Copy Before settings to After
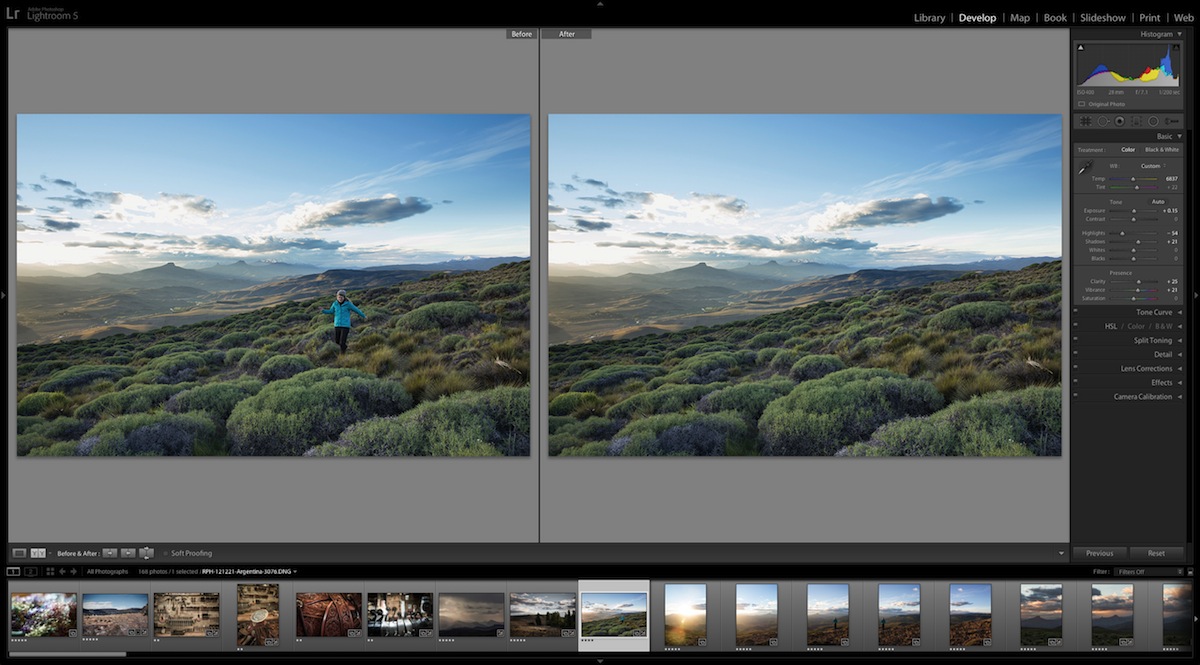 click(x=110, y=553)
